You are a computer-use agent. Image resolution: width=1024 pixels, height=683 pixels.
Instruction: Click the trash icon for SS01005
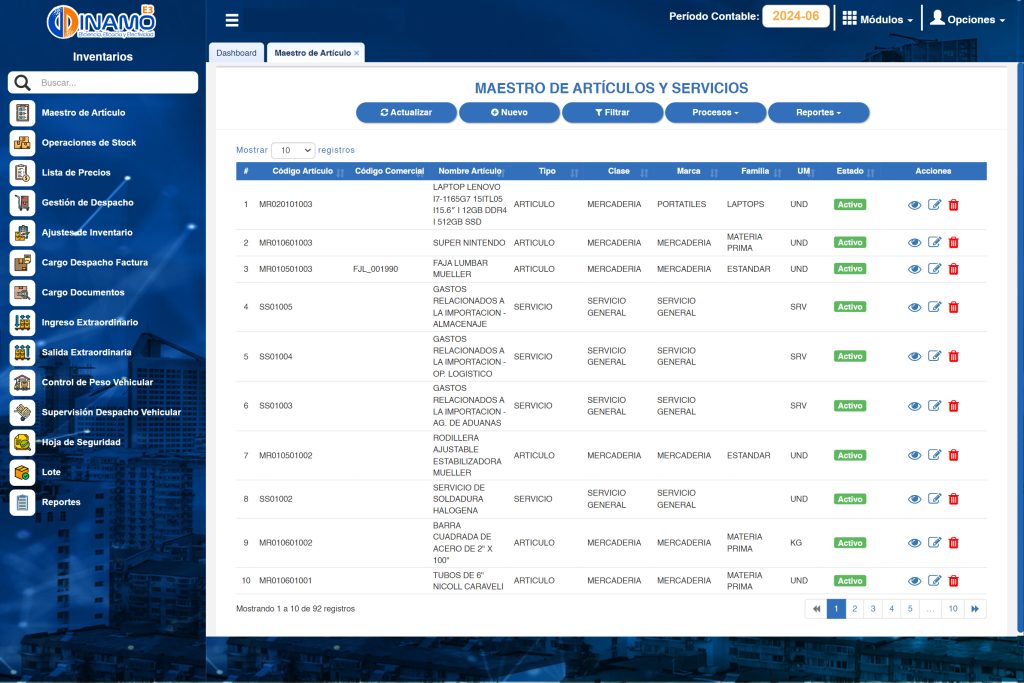click(953, 307)
